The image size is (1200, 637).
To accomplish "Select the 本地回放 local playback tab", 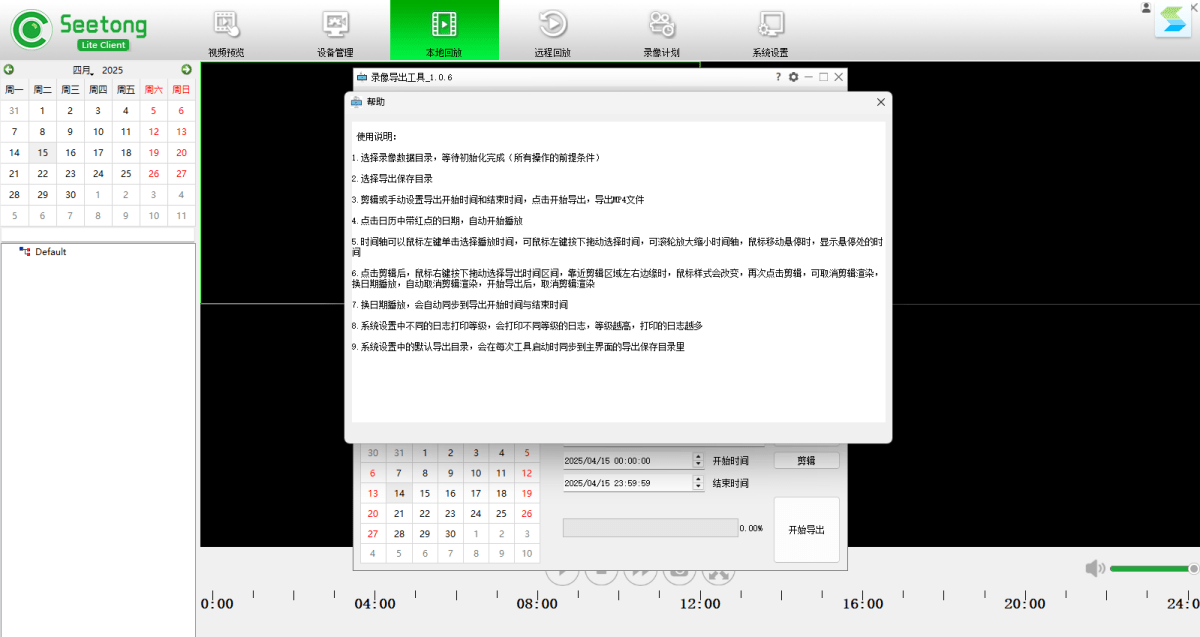I will 444,29.
